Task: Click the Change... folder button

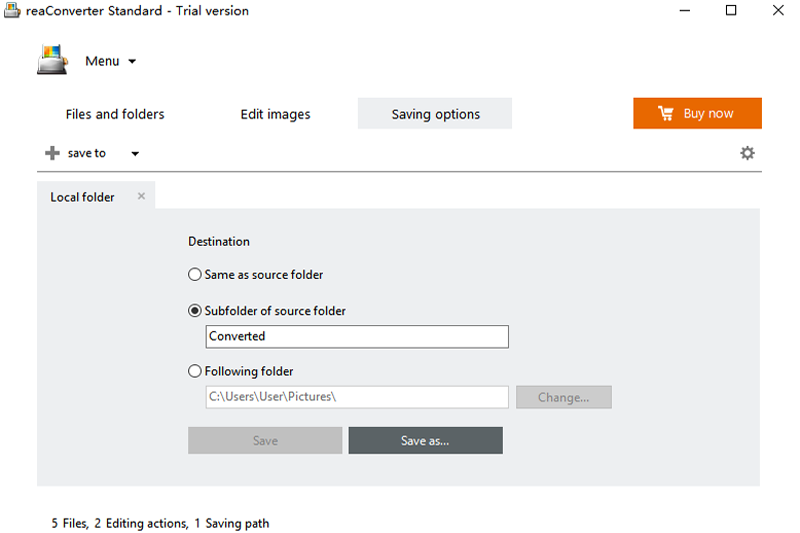Action: (563, 397)
